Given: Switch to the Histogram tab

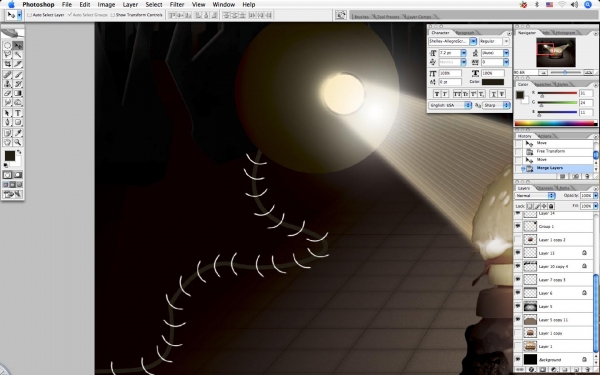Looking at the screenshot, I should 565,33.
